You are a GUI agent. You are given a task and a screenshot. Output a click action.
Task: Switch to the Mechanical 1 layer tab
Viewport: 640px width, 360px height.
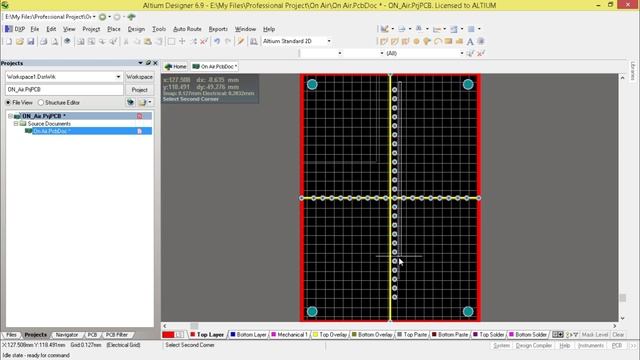[289, 334]
